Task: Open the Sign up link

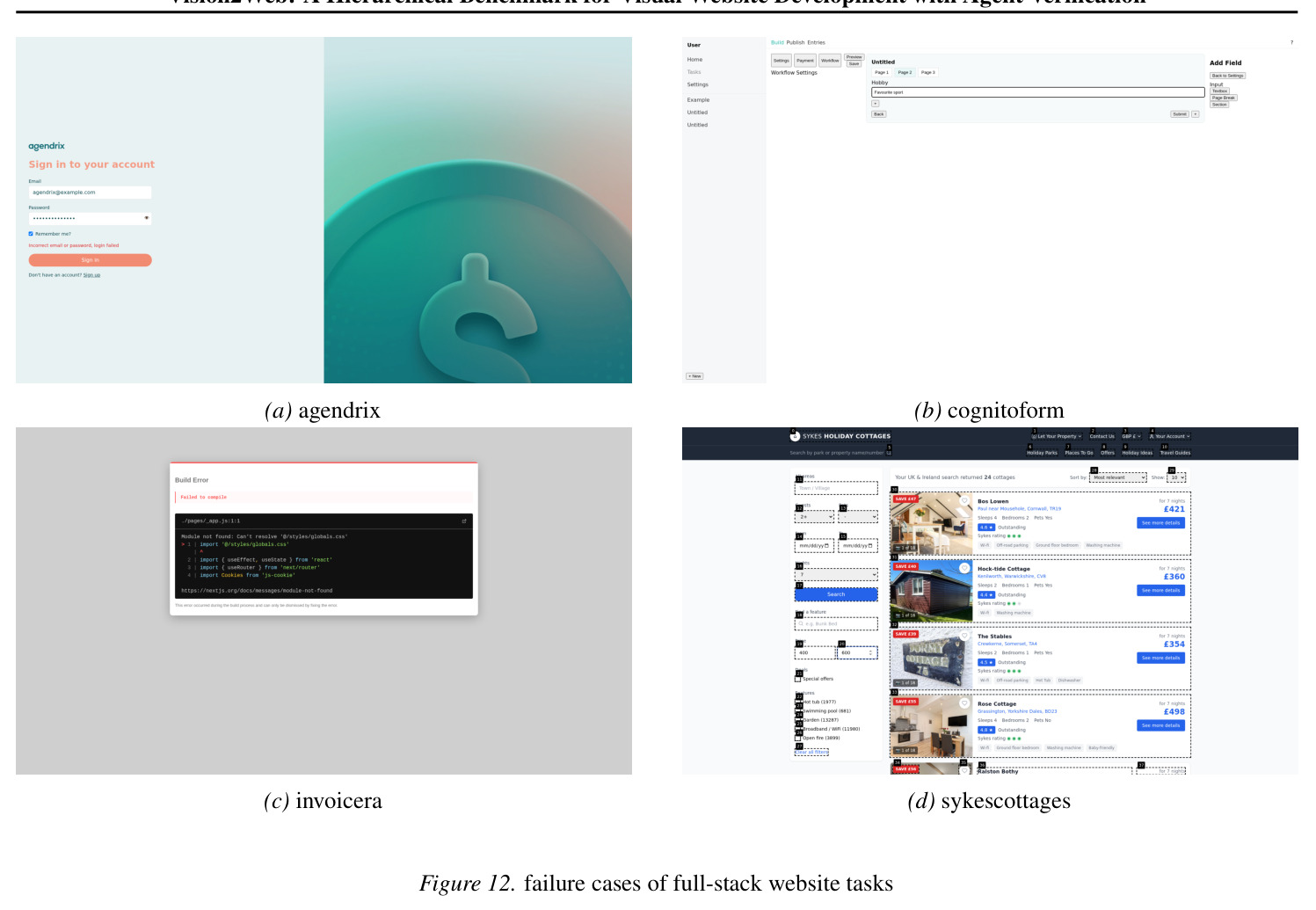Action: [x=91, y=275]
